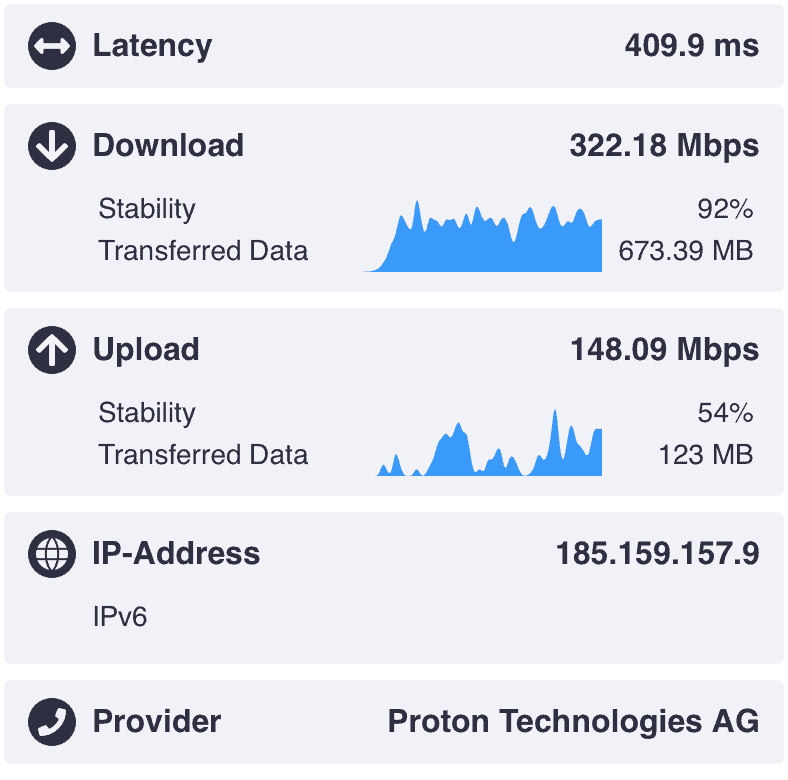
Task: Click the Upload arrow-up icon
Action: [x=52, y=350]
